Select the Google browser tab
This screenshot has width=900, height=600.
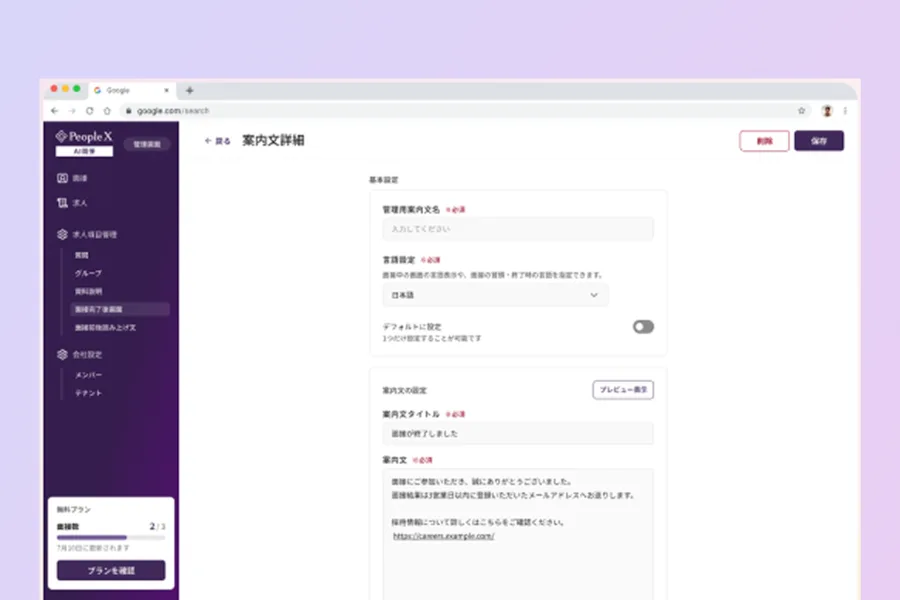click(x=132, y=90)
